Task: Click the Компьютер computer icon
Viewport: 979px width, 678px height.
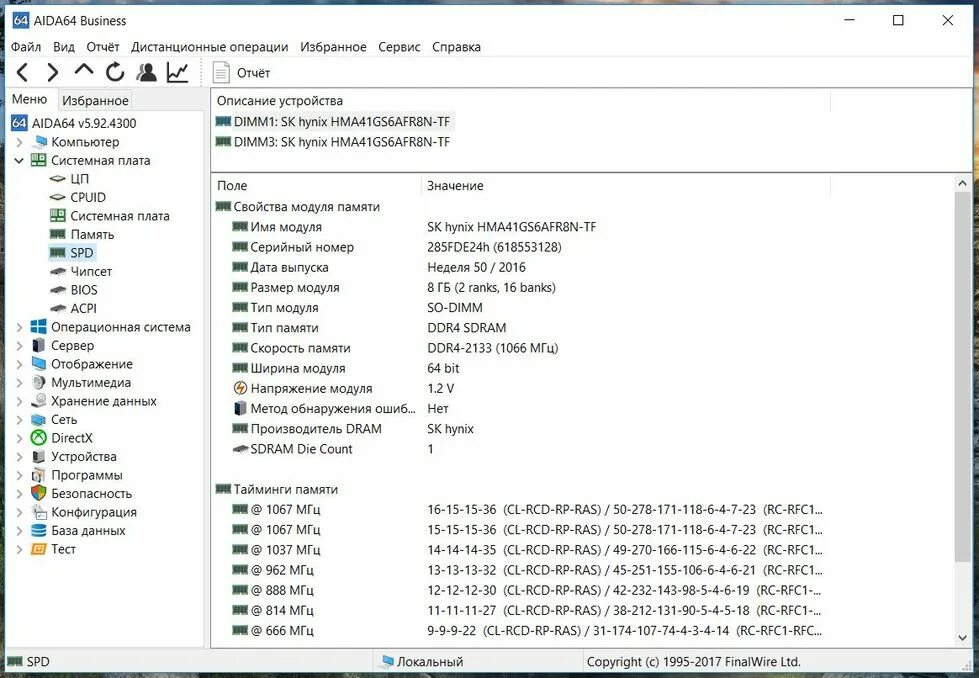Action: [39, 142]
